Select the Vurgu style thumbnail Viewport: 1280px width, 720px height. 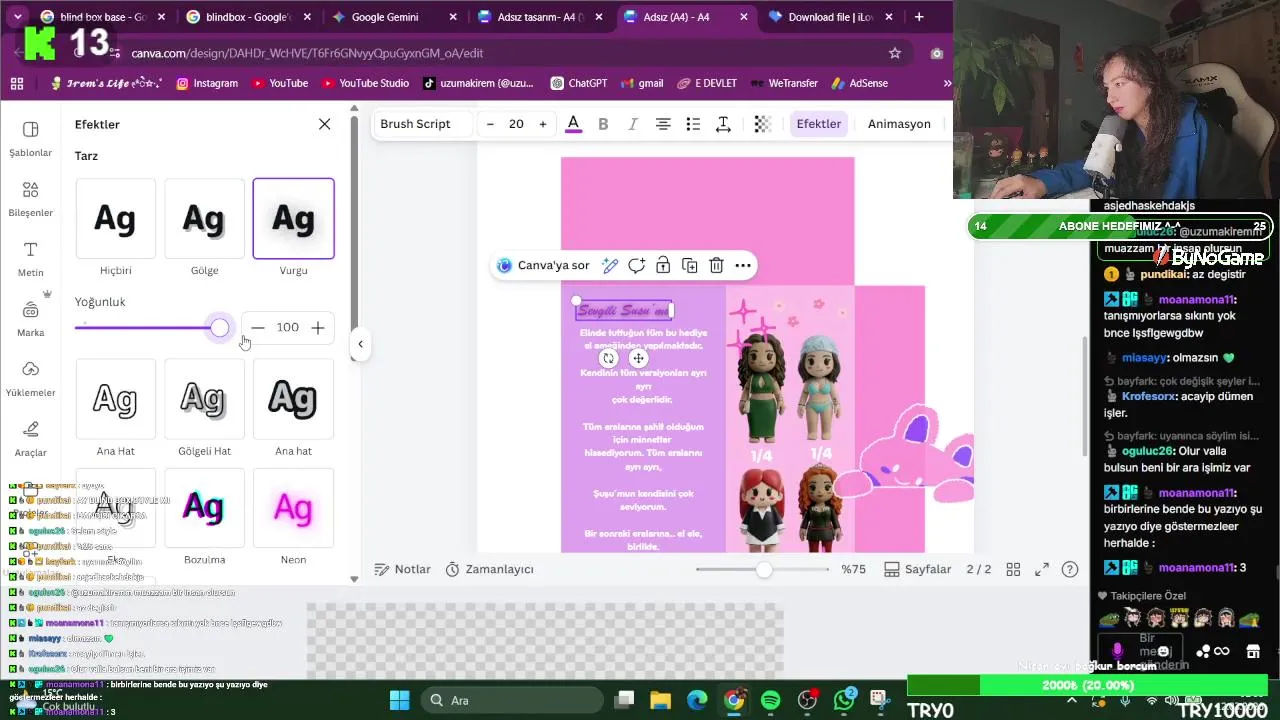coord(293,219)
